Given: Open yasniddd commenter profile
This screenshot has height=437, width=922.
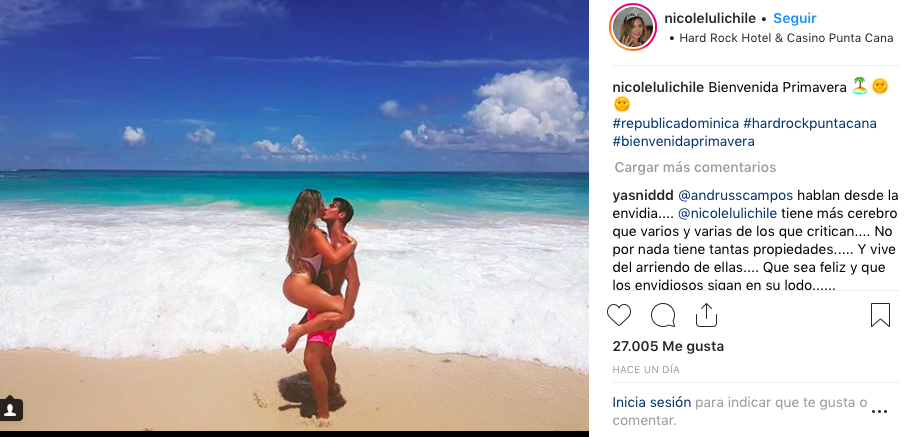Looking at the screenshot, I should point(643,195).
